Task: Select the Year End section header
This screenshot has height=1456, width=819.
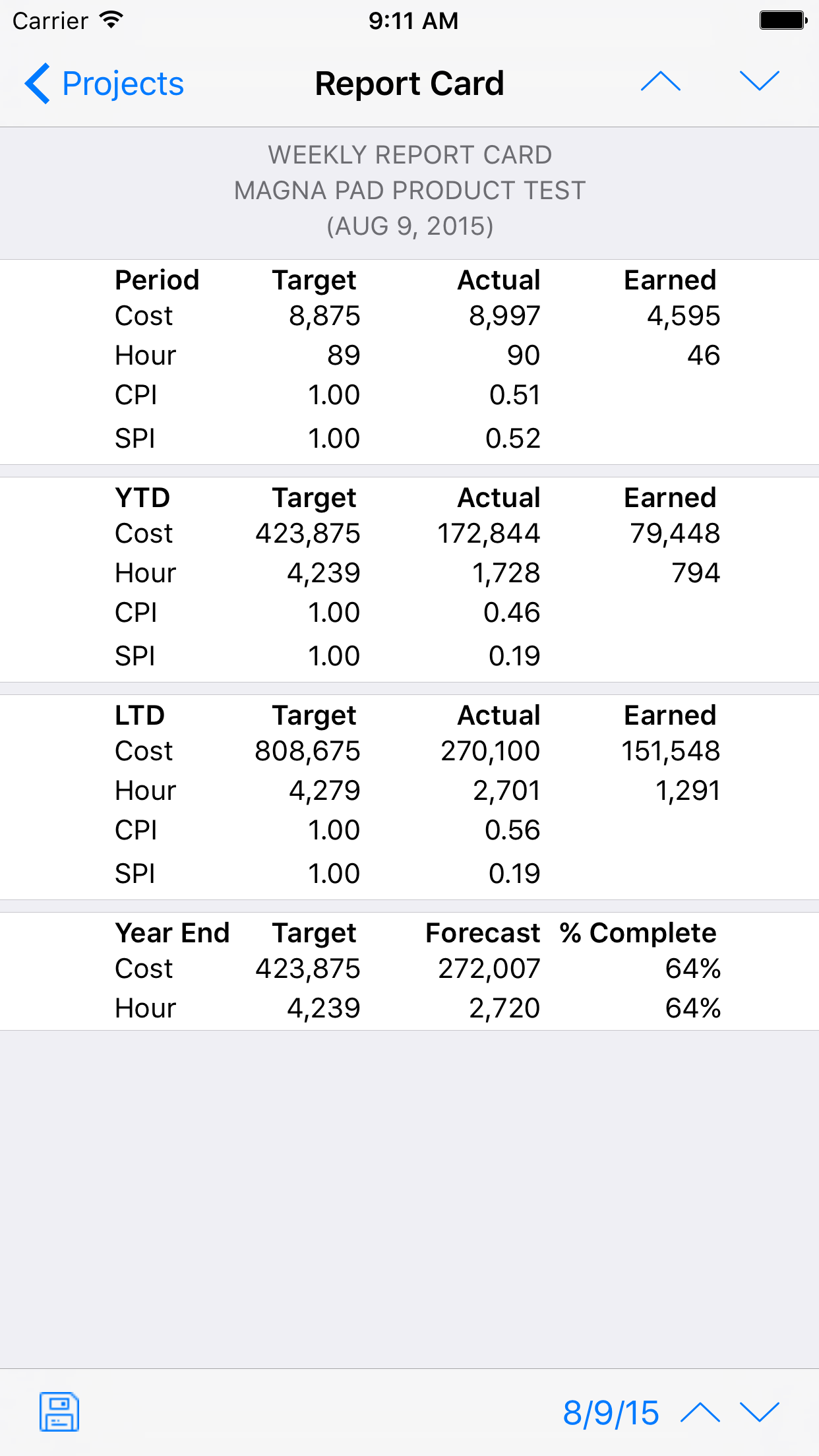Action: (172, 933)
